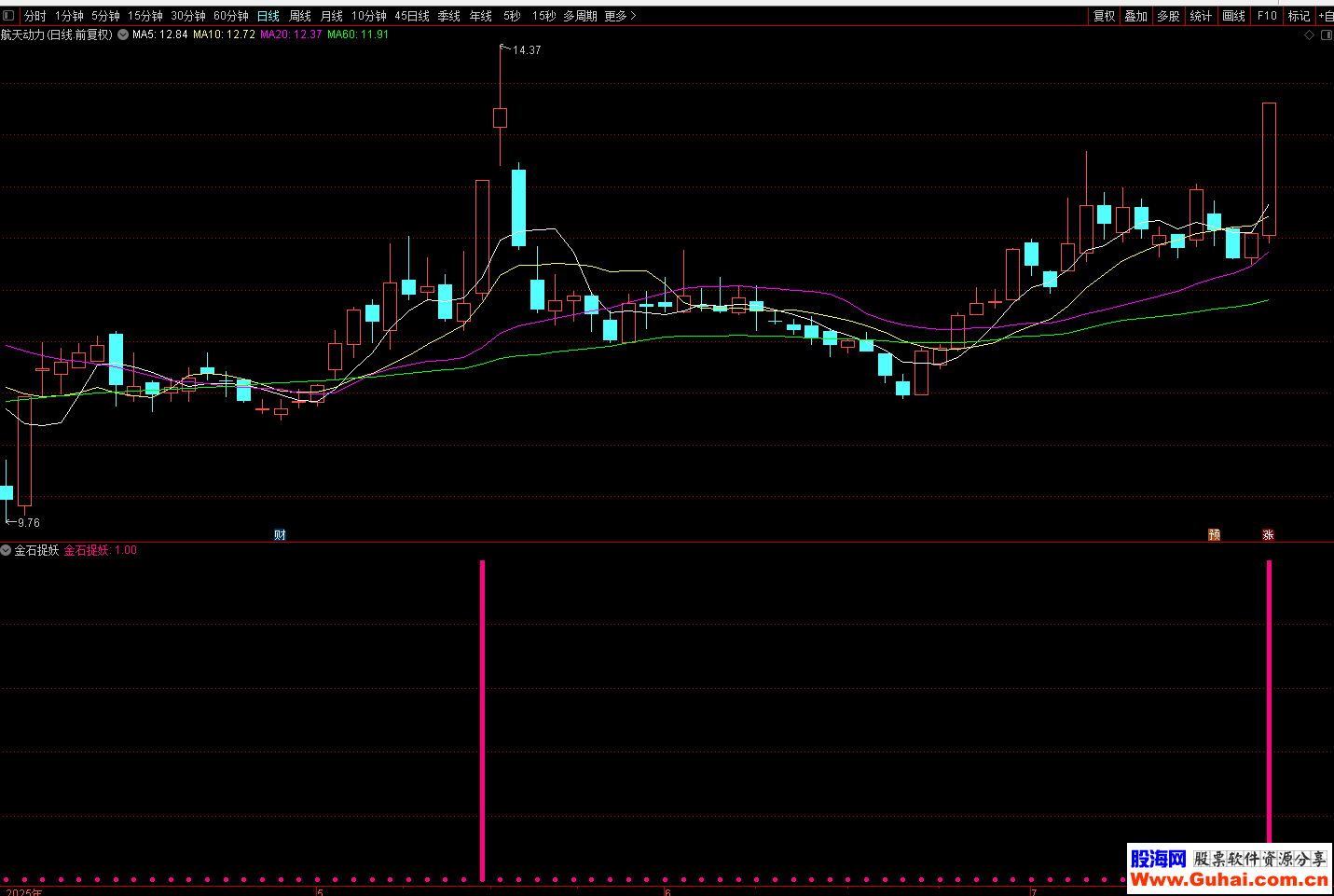Viewport: 1334px width, 896px height.
Task: Switch to 5分钟 period
Action: pos(105,16)
